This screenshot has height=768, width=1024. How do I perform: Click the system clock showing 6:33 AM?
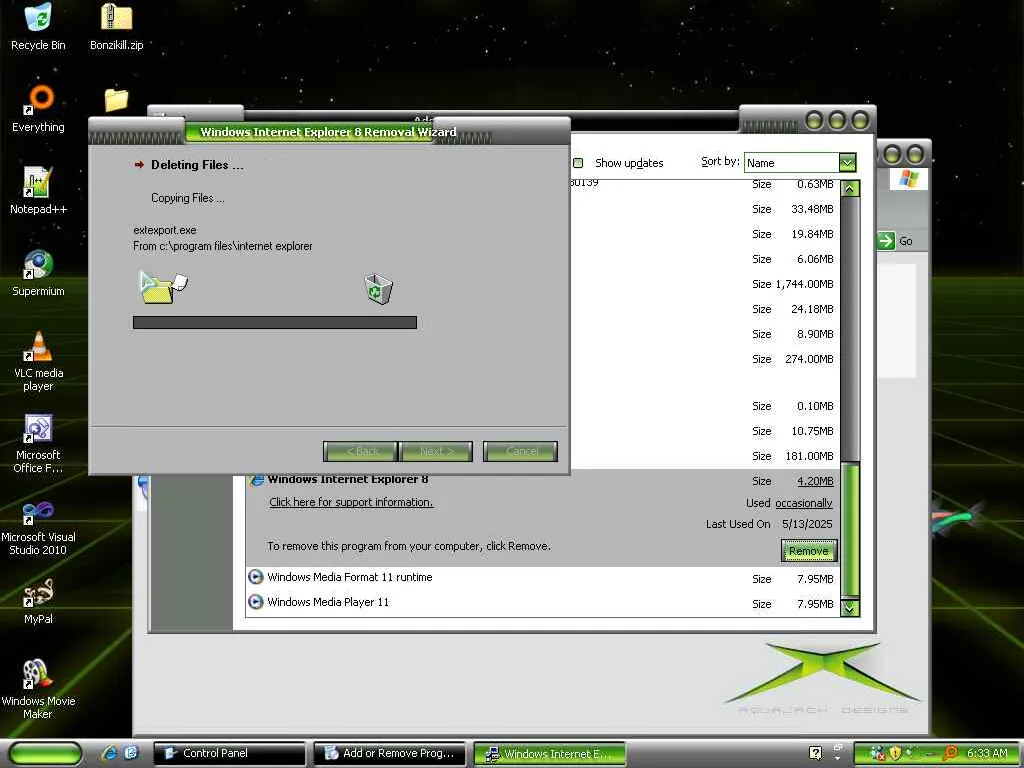coord(987,753)
